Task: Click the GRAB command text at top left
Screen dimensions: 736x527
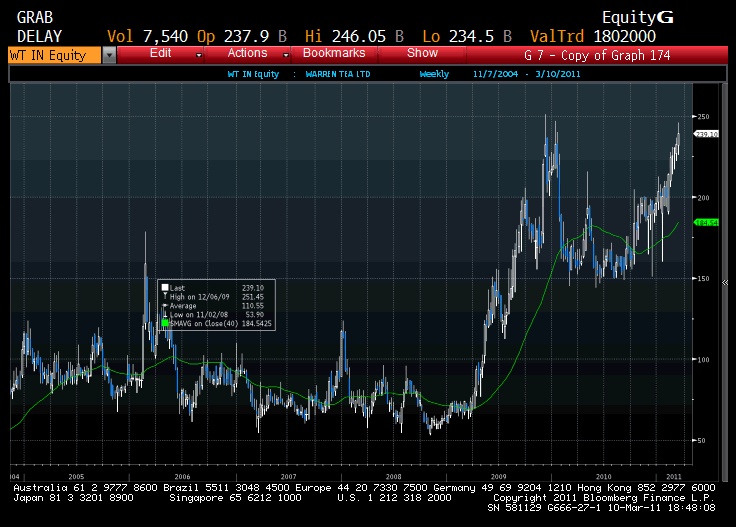Action: (35, 18)
